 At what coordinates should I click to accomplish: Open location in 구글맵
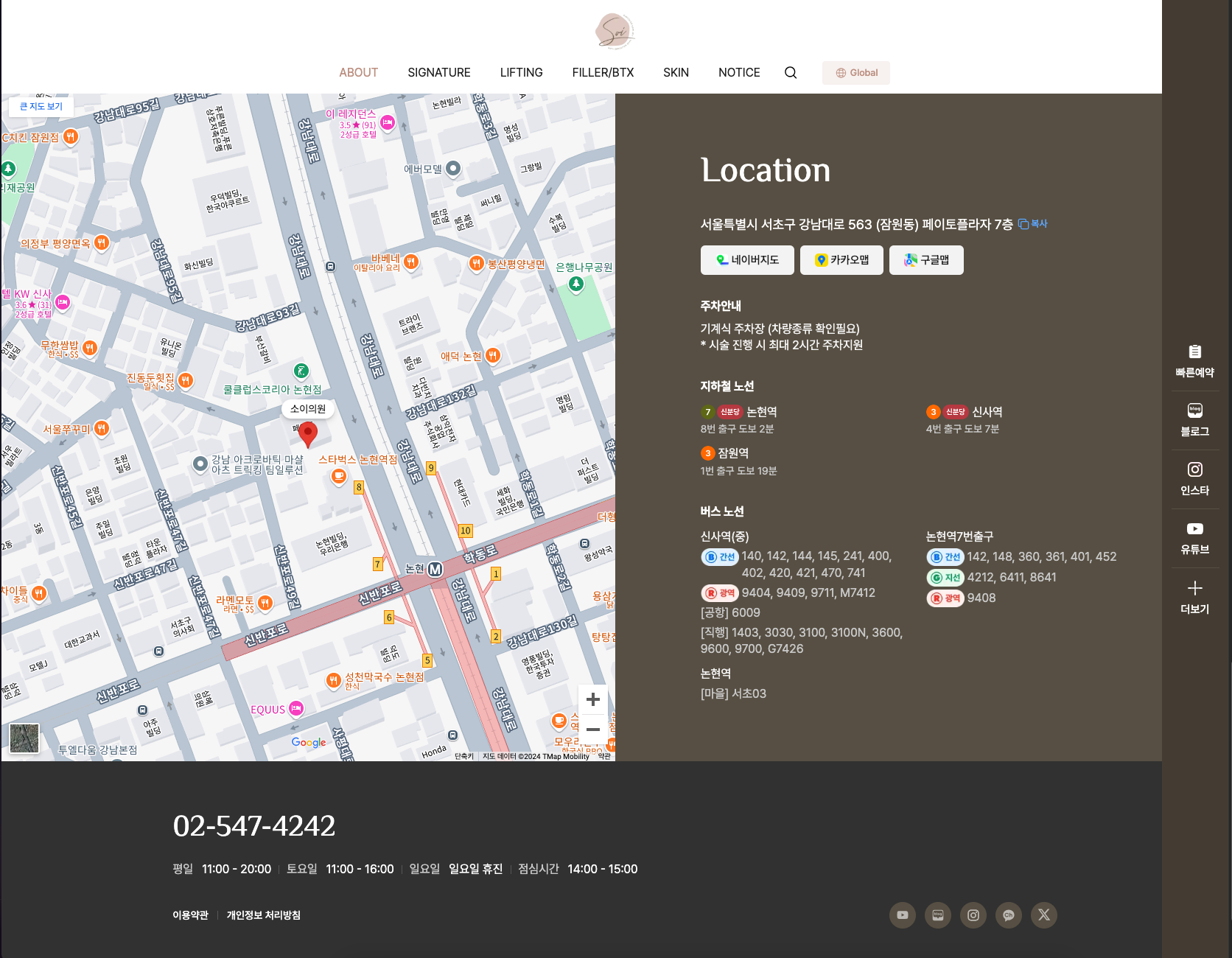tap(926, 260)
